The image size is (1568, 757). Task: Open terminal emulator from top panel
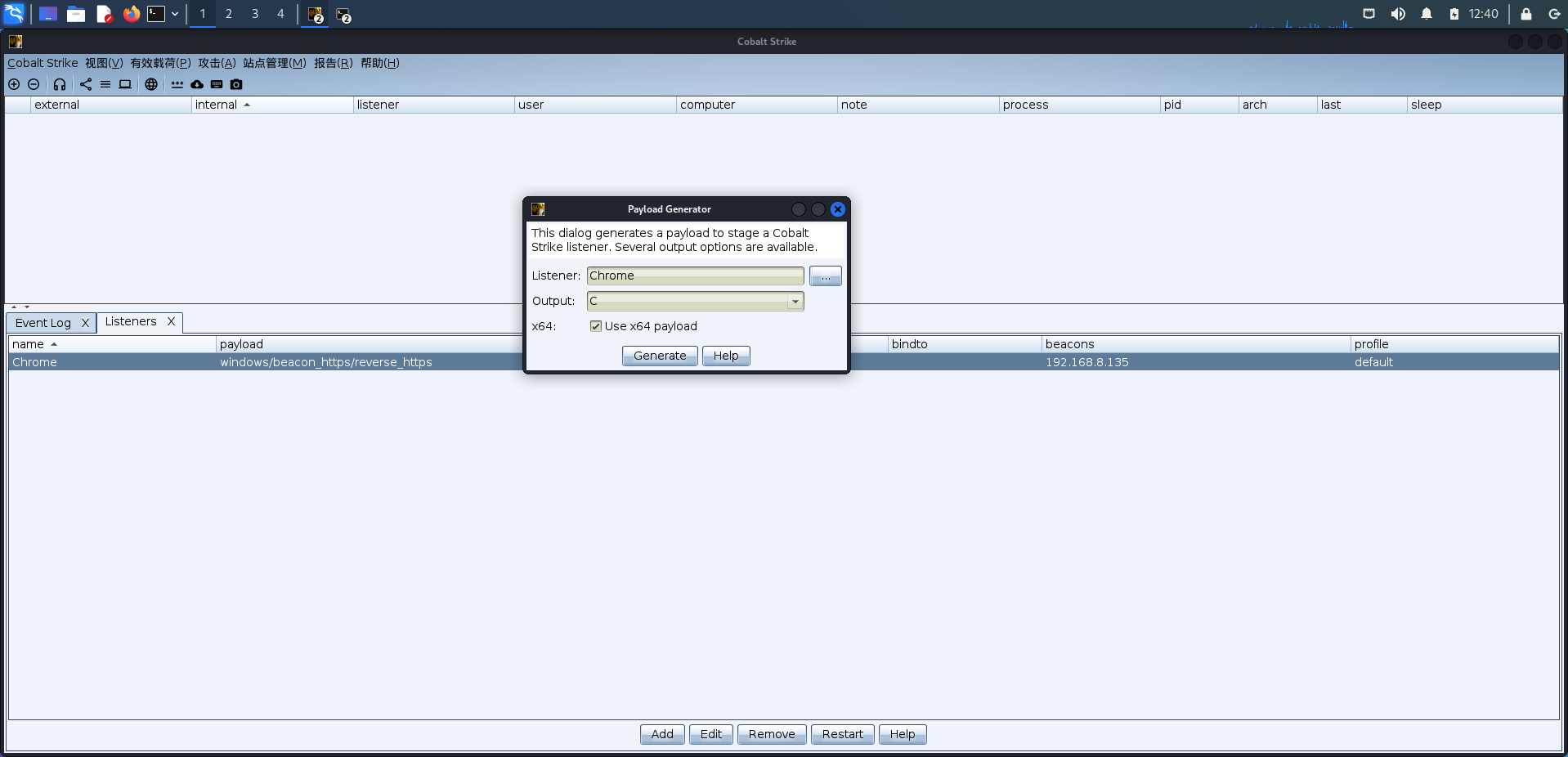click(156, 14)
